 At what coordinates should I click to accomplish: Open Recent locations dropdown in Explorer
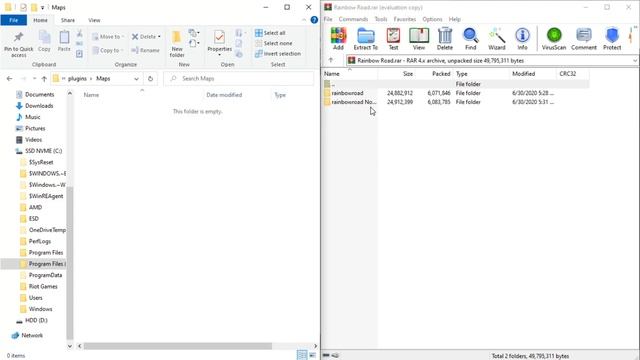click(x=34, y=78)
